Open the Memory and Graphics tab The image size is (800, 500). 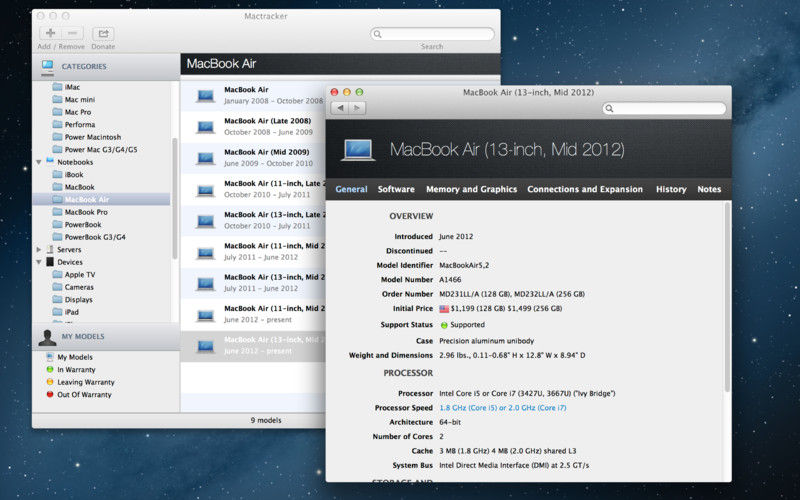[471, 189]
